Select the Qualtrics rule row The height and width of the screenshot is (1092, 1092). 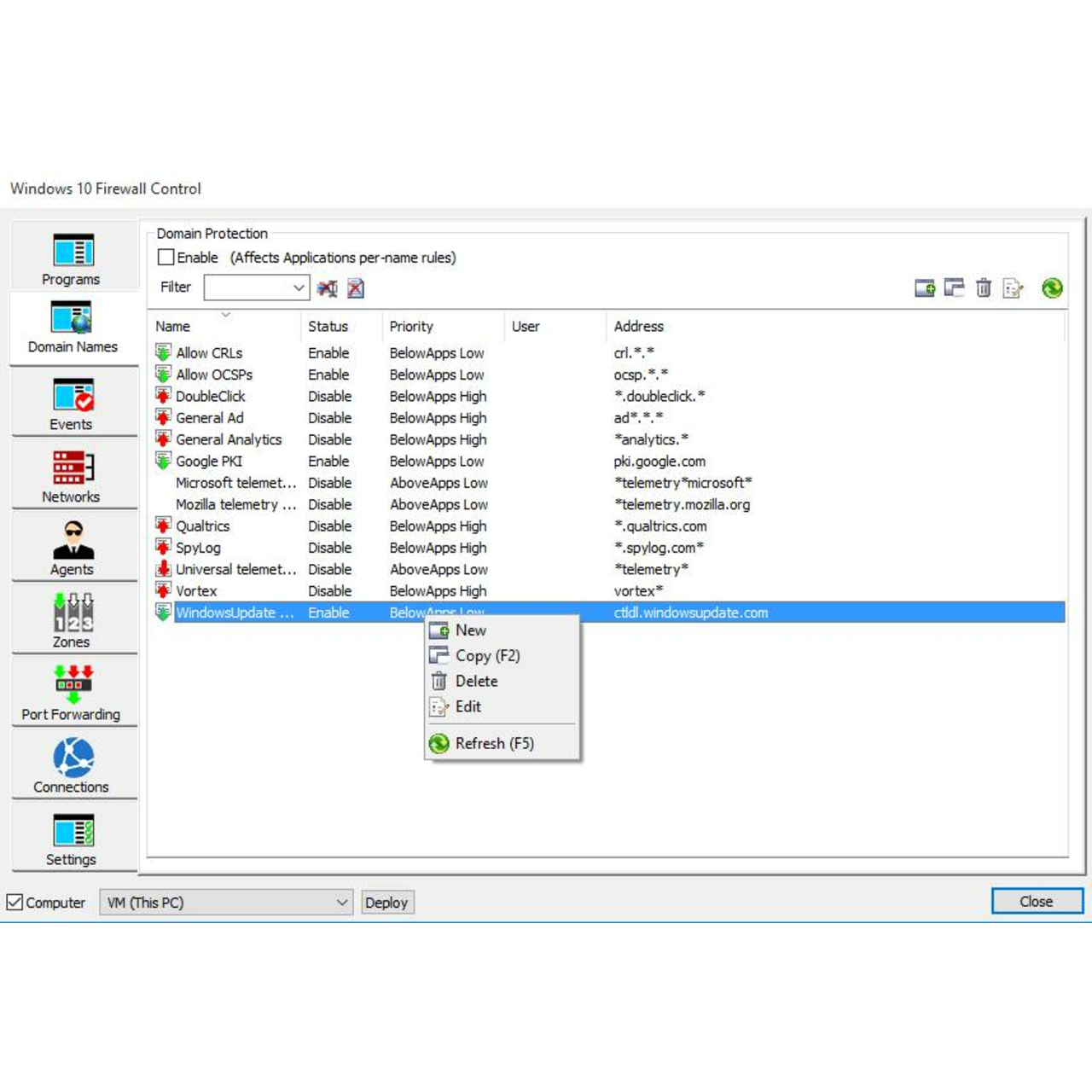pos(203,526)
